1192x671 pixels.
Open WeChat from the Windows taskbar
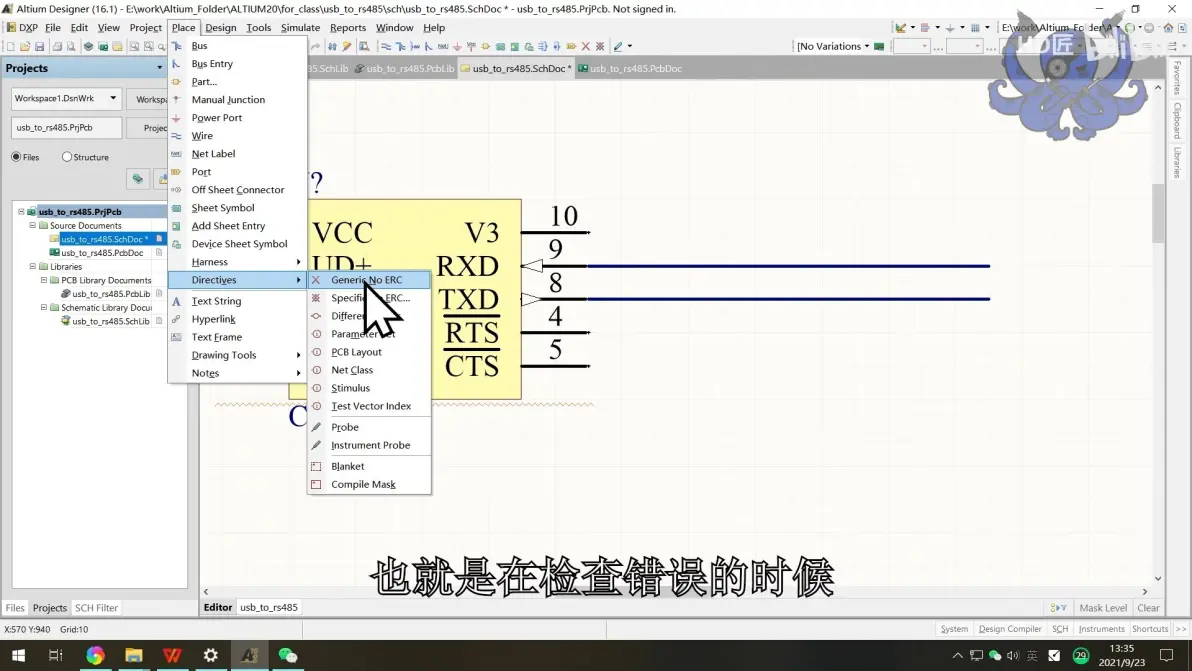click(x=287, y=655)
